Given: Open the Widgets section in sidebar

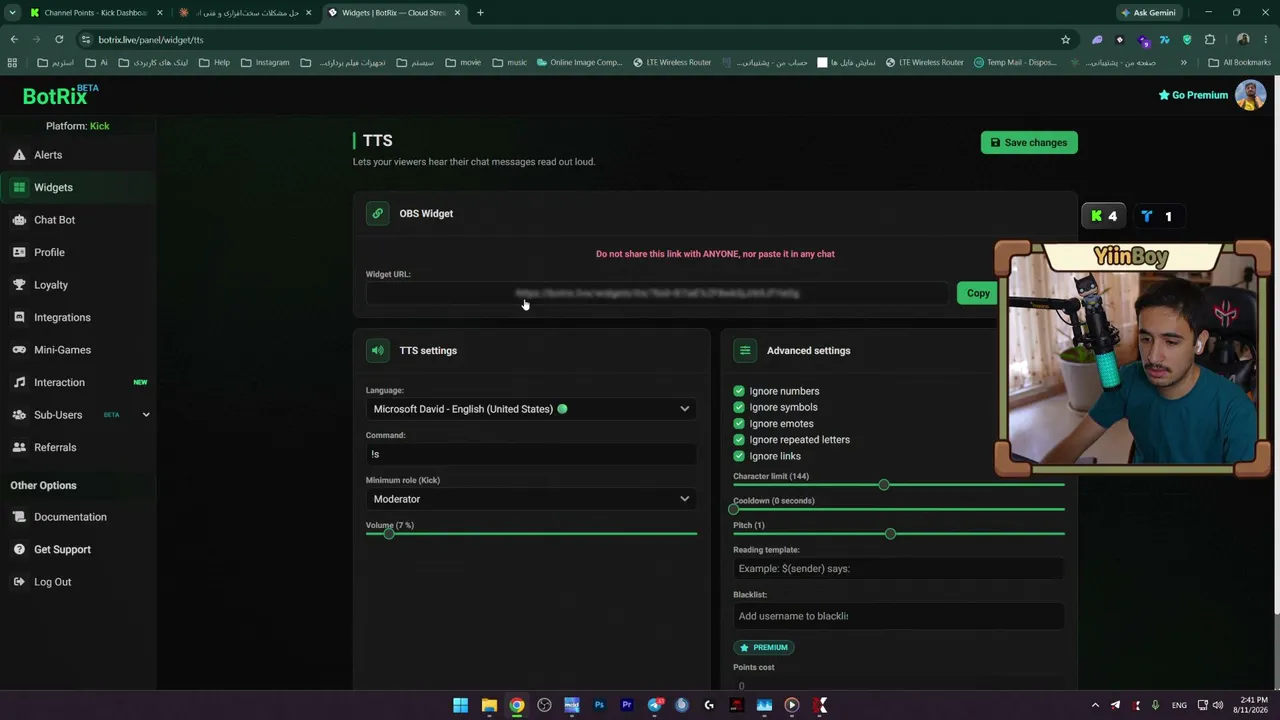Looking at the screenshot, I should [x=78, y=187].
